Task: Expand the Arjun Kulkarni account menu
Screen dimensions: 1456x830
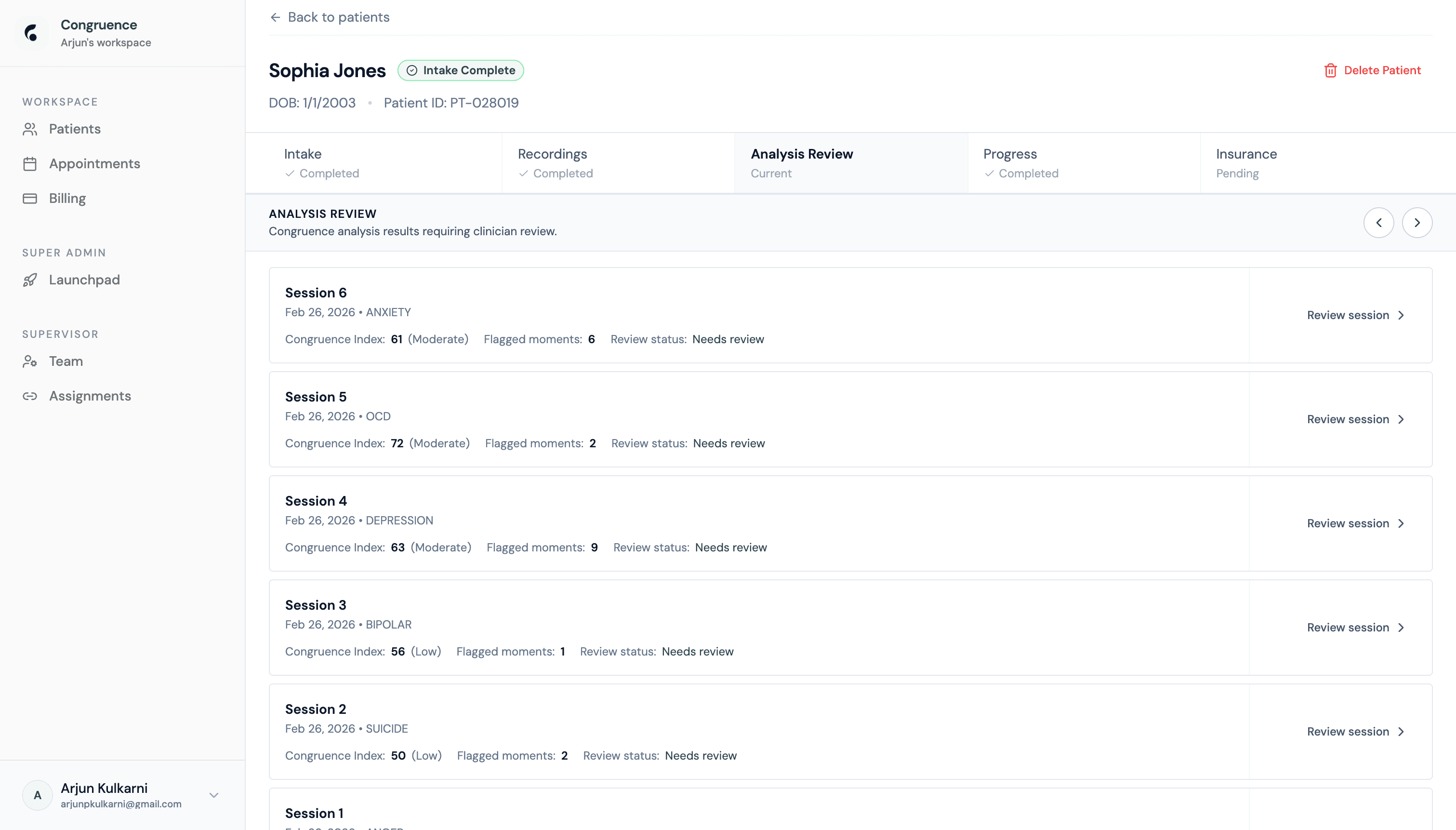Action: [x=213, y=795]
